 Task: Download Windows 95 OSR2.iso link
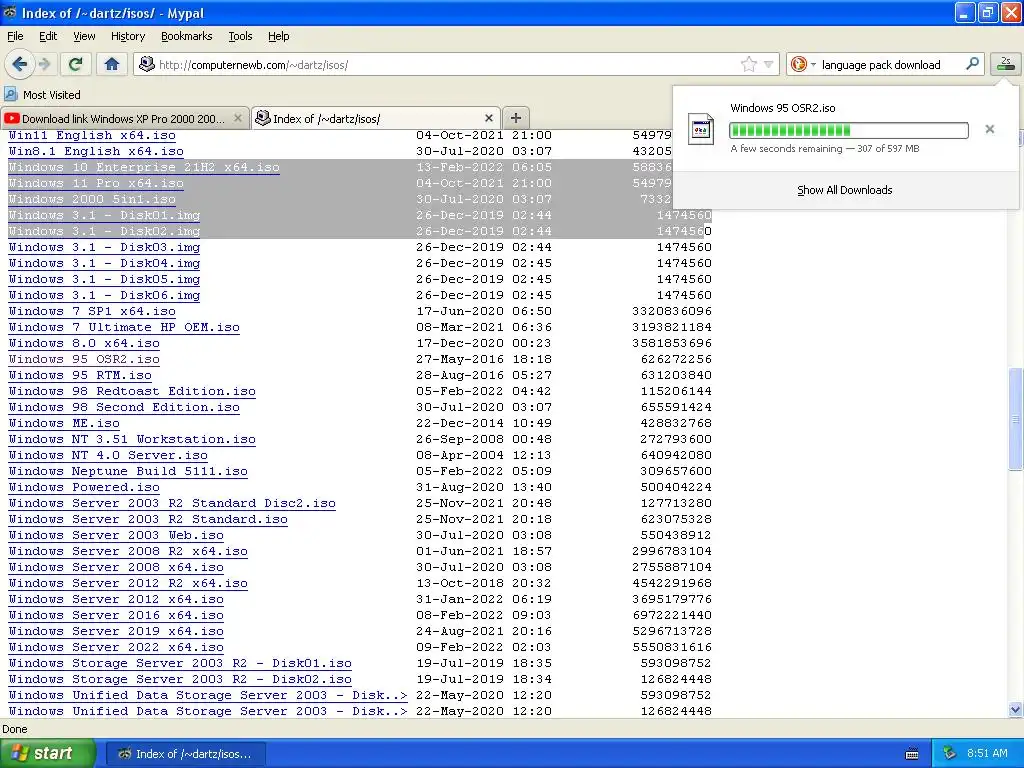[84, 360]
